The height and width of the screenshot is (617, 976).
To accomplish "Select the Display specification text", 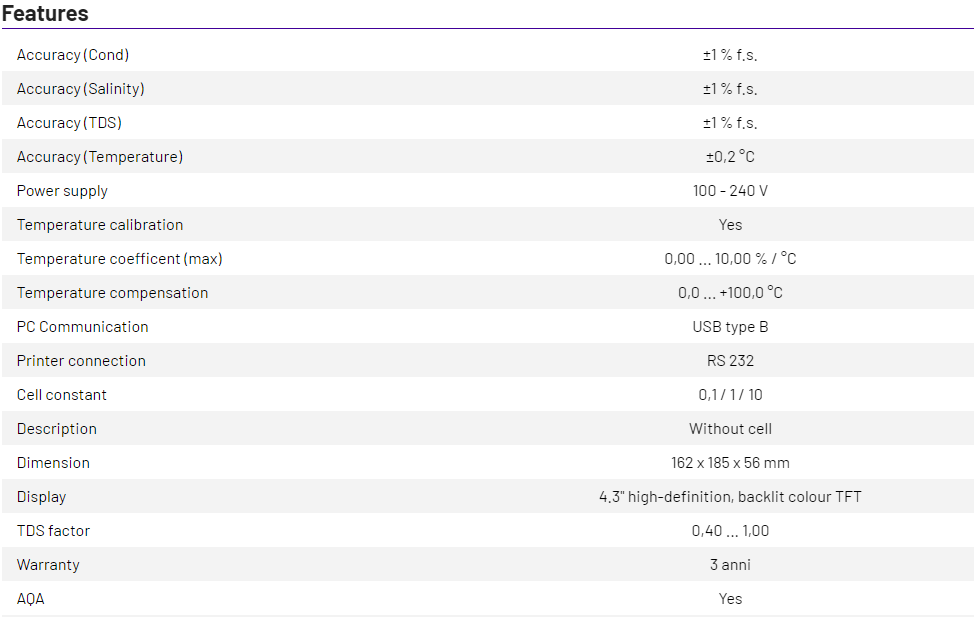I will [x=730, y=497].
